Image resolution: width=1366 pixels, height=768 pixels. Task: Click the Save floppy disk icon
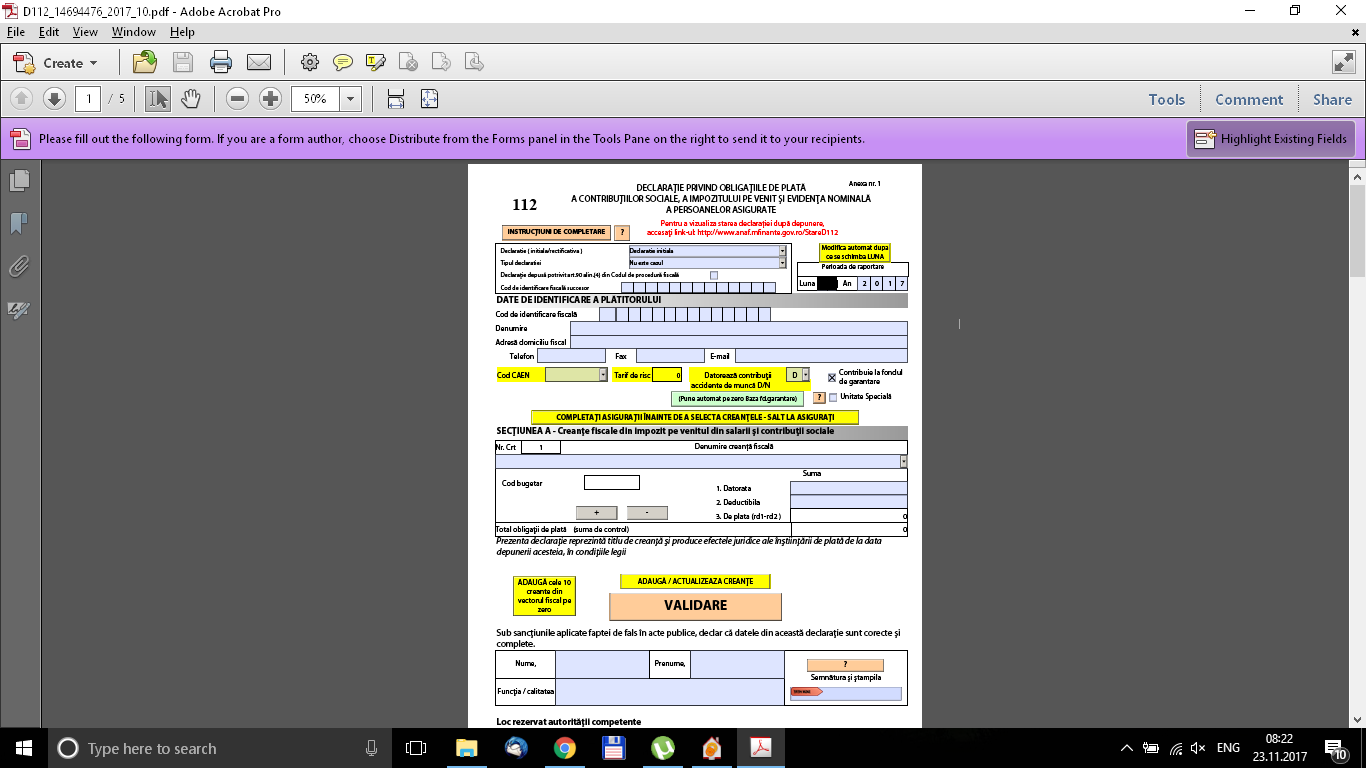(183, 62)
